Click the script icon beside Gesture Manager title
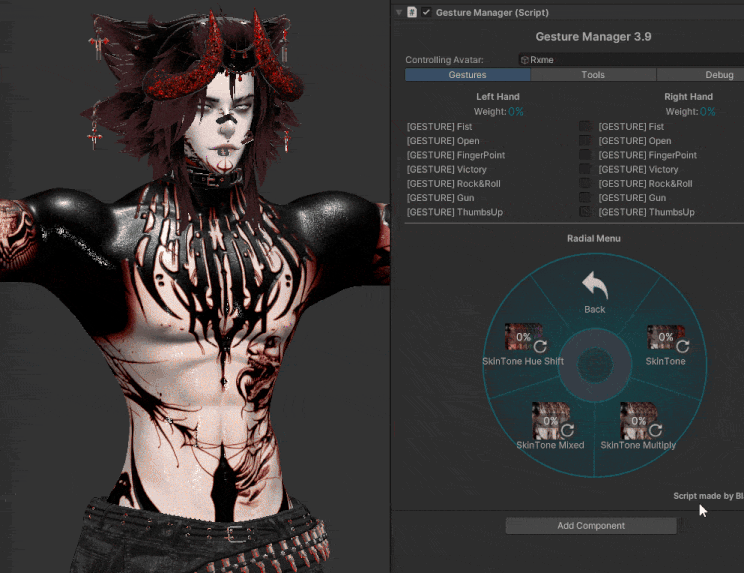Screen dimensions: 744x573 (x=412, y=12)
